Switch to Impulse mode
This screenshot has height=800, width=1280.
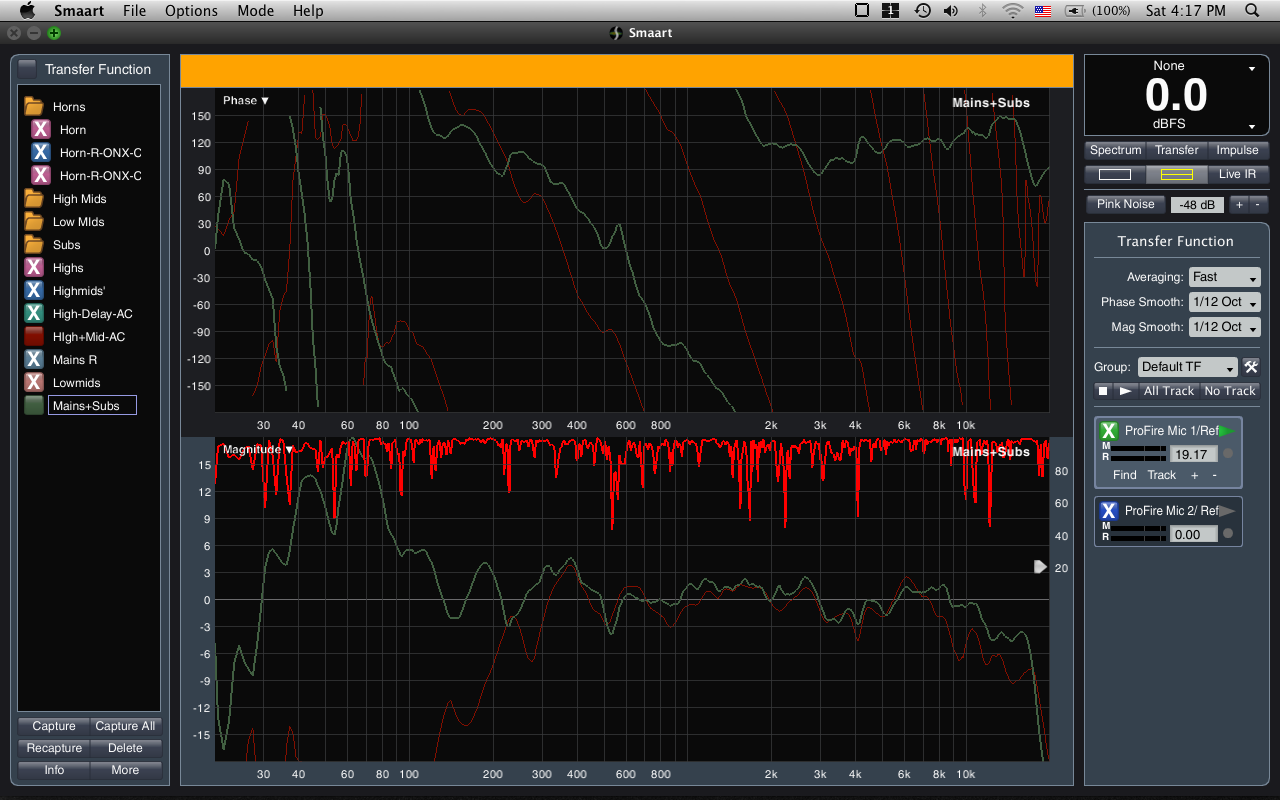point(1237,150)
